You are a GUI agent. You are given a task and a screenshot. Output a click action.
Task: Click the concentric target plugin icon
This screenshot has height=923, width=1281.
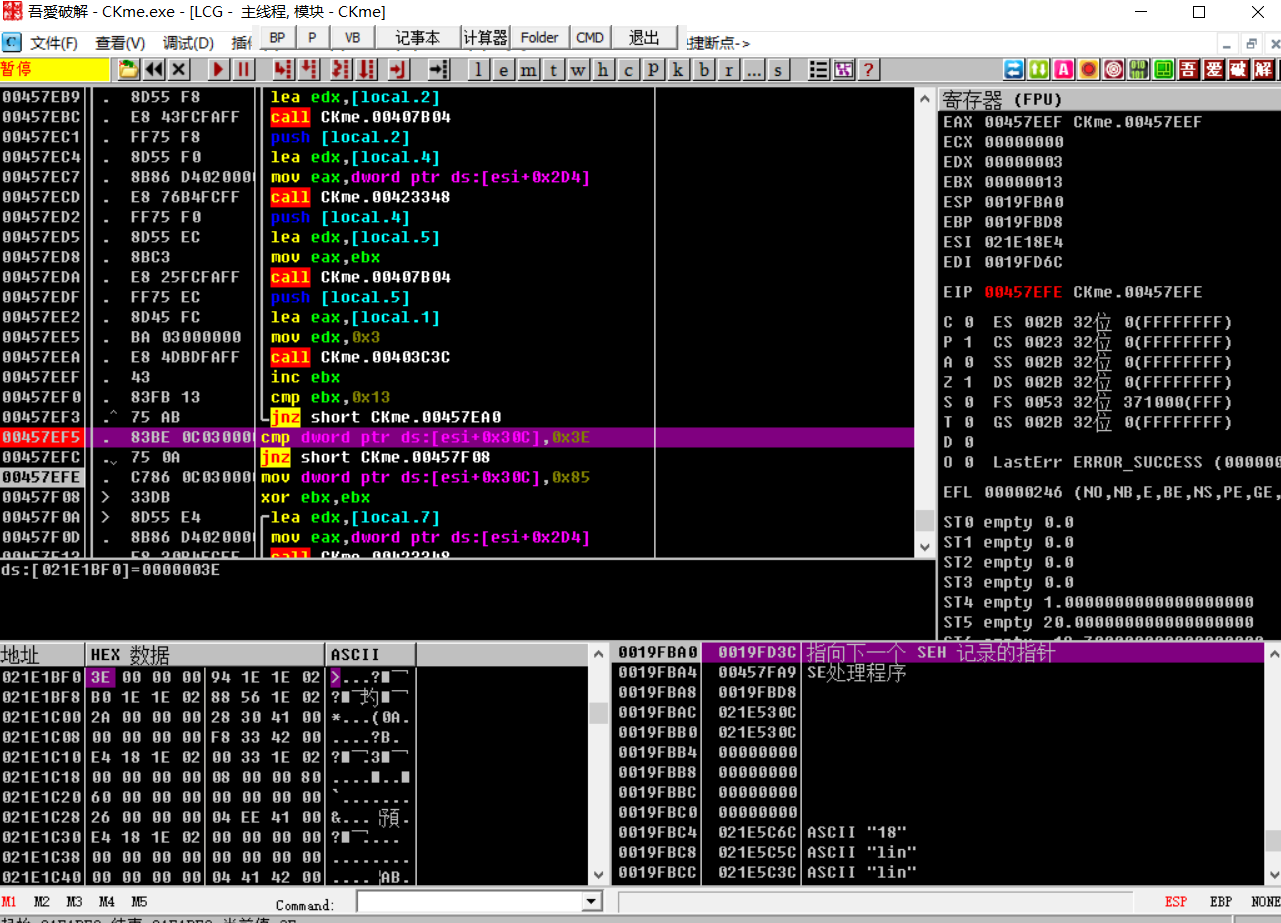coord(1114,69)
